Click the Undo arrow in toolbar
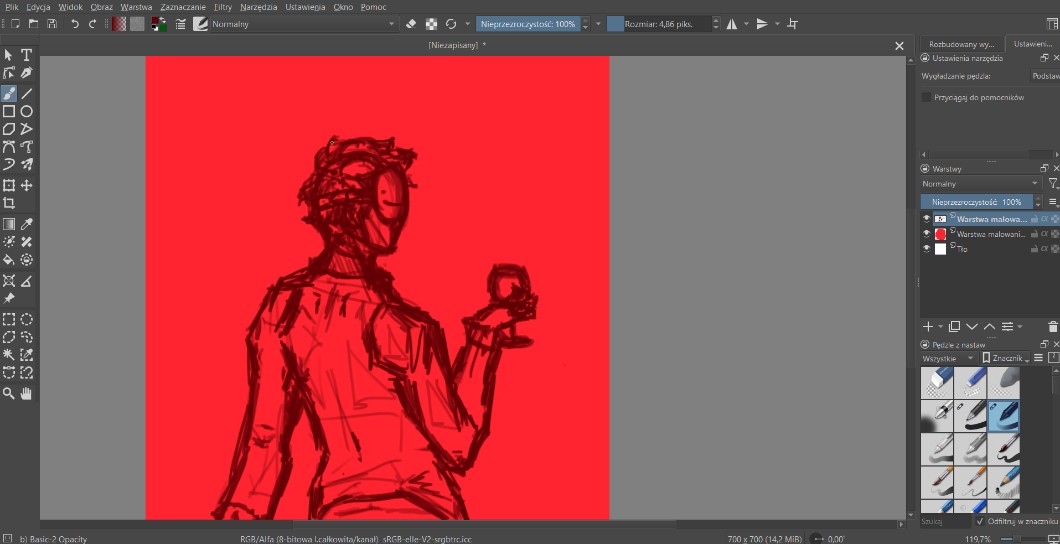 click(x=75, y=23)
